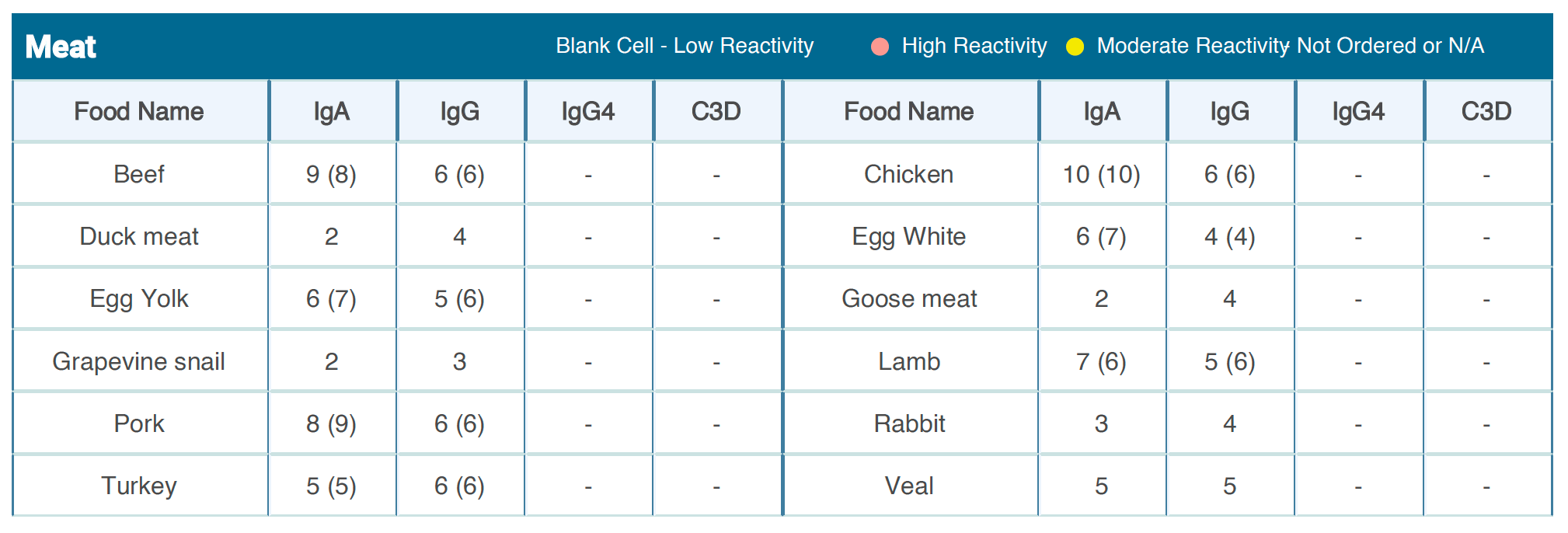Select Chicken's IgA value 10 (10)
Screen dimensions: 1568x533
(x=1101, y=174)
